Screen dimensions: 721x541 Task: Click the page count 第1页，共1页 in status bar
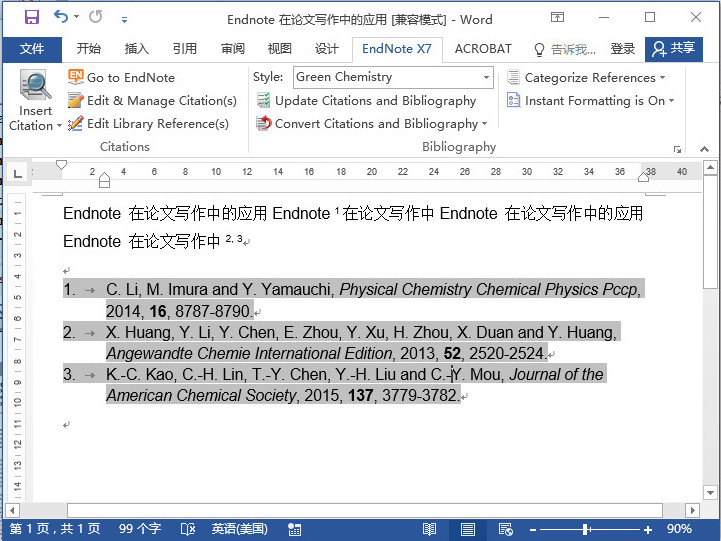click(54, 529)
